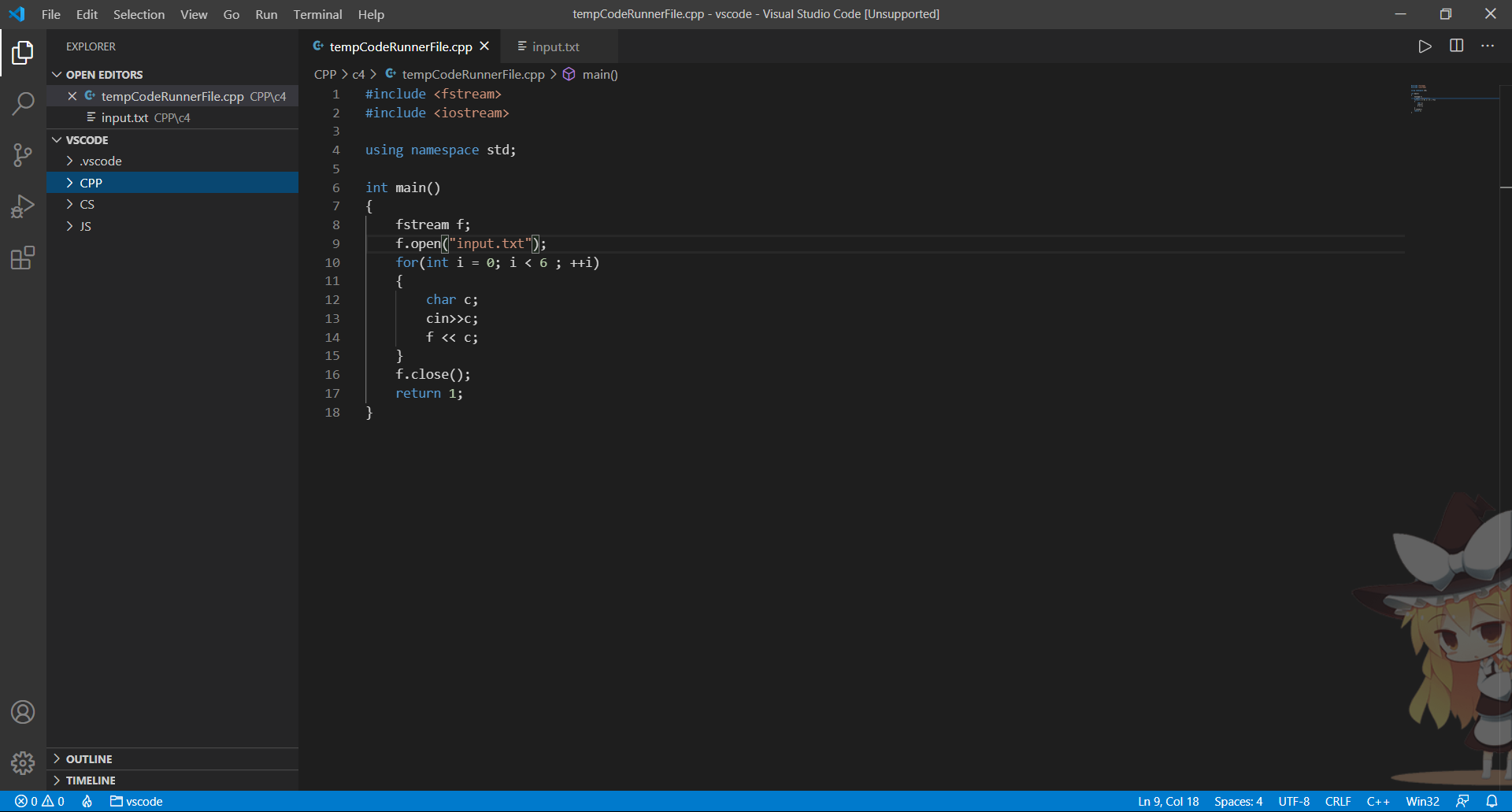Change indentation via Spaces: 4 status
Image resolution: width=1512 pixels, height=812 pixels.
1238,801
